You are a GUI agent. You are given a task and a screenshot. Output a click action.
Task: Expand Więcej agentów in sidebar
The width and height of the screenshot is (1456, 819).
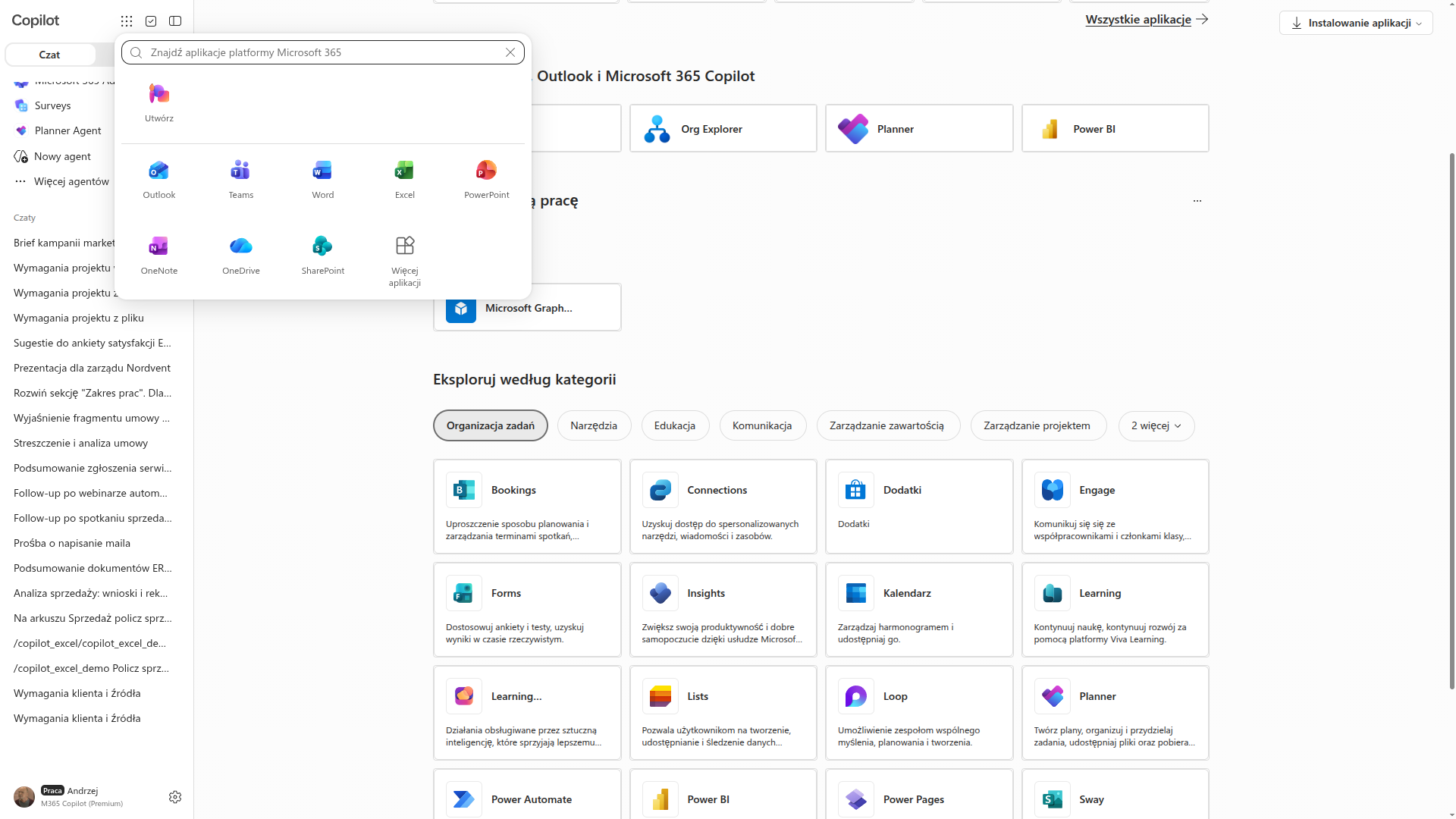[62, 181]
